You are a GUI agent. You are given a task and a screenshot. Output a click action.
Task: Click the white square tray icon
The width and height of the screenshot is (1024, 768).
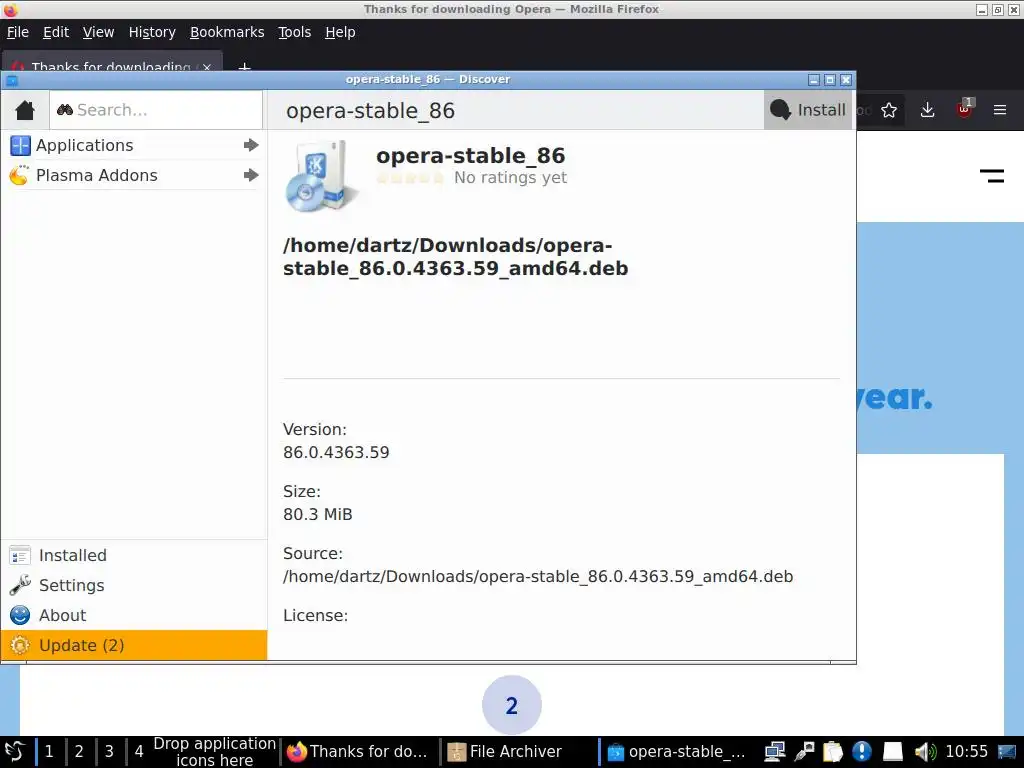click(x=893, y=752)
